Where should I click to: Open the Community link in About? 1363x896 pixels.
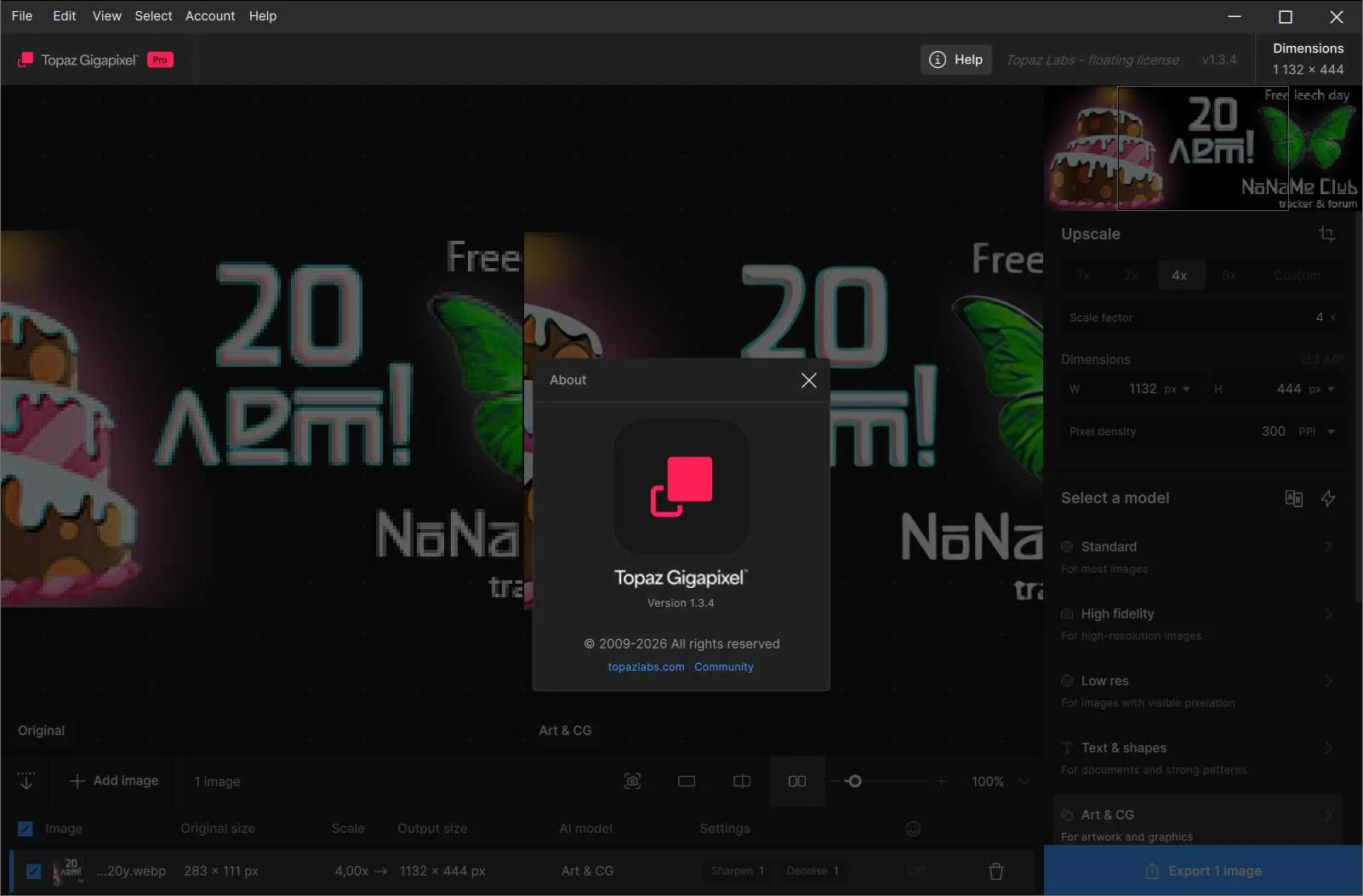(724, 667)
